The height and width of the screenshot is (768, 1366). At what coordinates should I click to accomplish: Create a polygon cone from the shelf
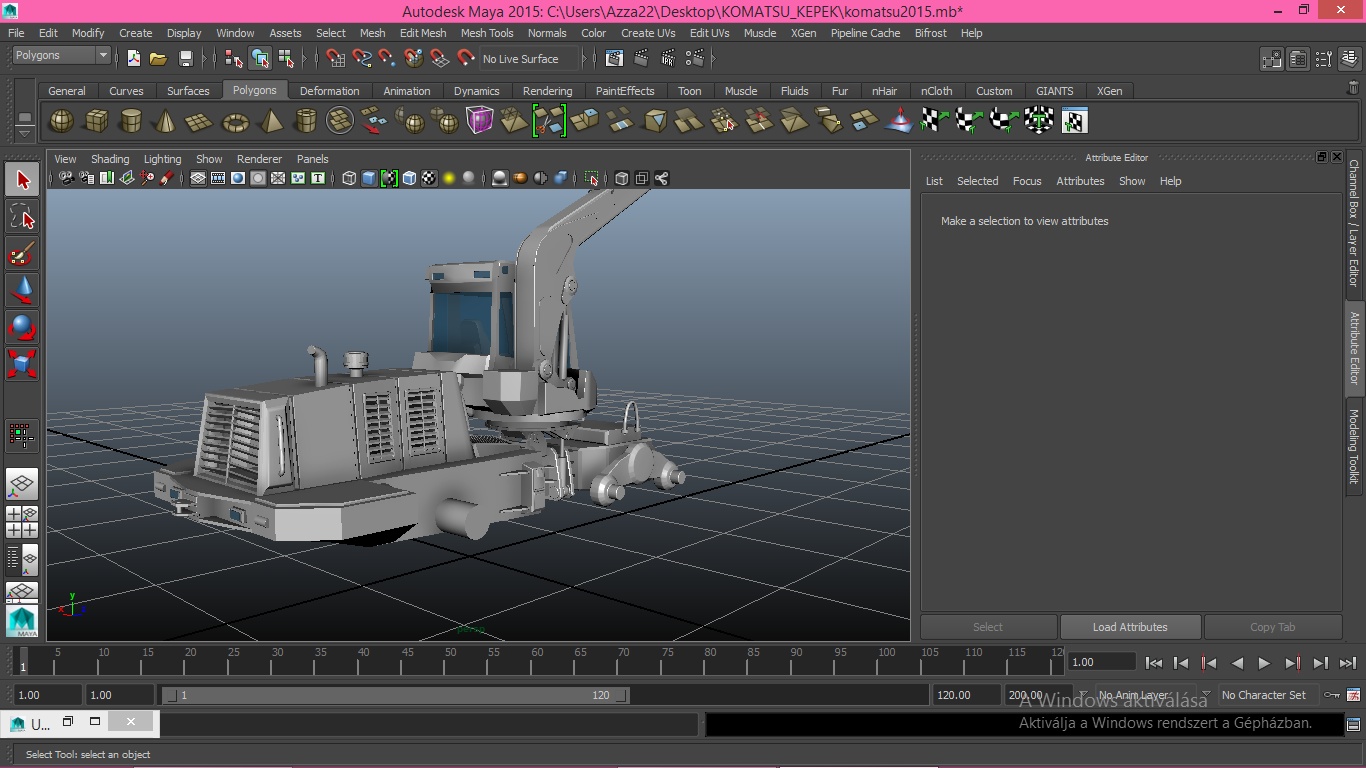pos(165,121)
